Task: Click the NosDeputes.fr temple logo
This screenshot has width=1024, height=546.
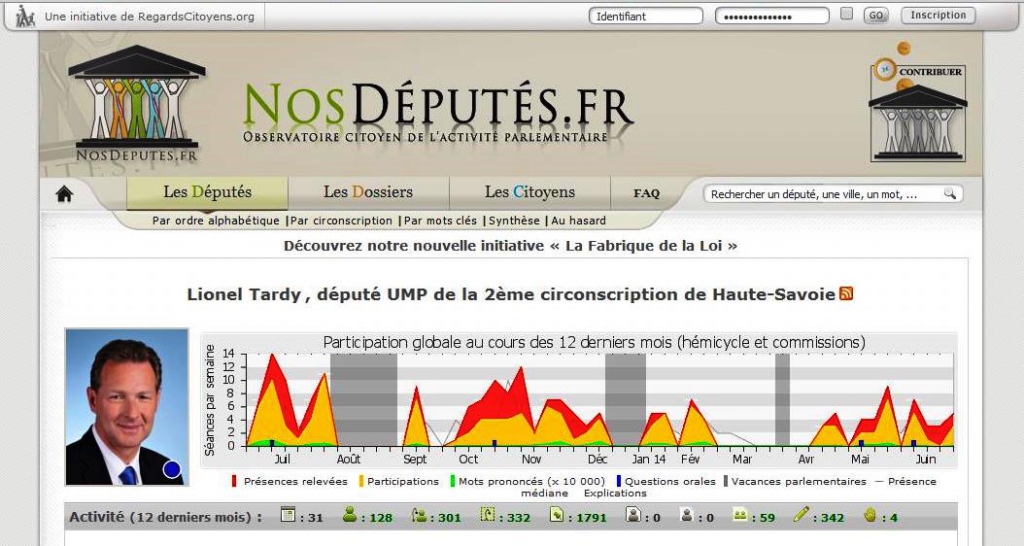Action: [x=136, y=105]
